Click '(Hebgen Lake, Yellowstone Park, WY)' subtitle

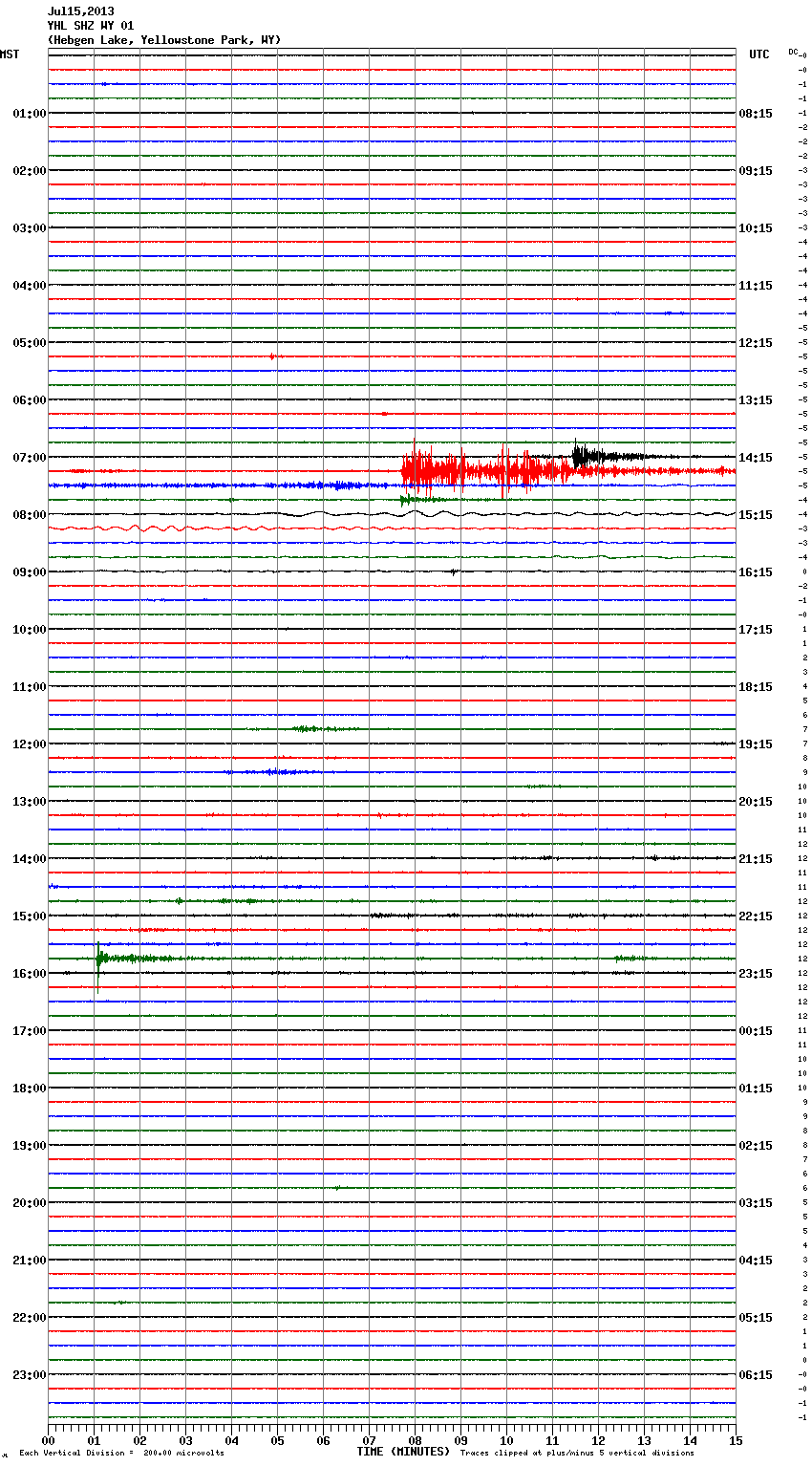(164, 40)
